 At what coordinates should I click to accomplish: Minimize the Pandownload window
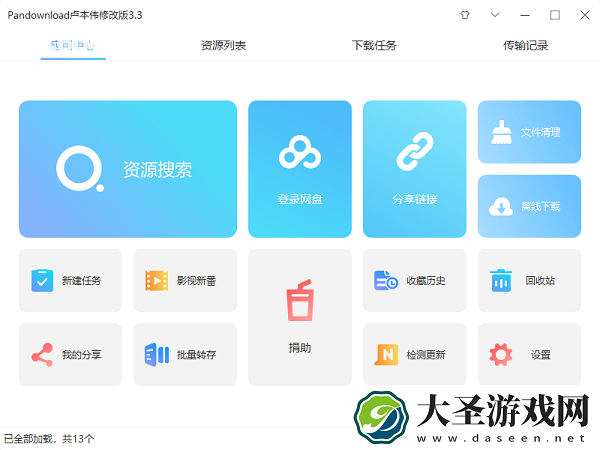[525, 15]
